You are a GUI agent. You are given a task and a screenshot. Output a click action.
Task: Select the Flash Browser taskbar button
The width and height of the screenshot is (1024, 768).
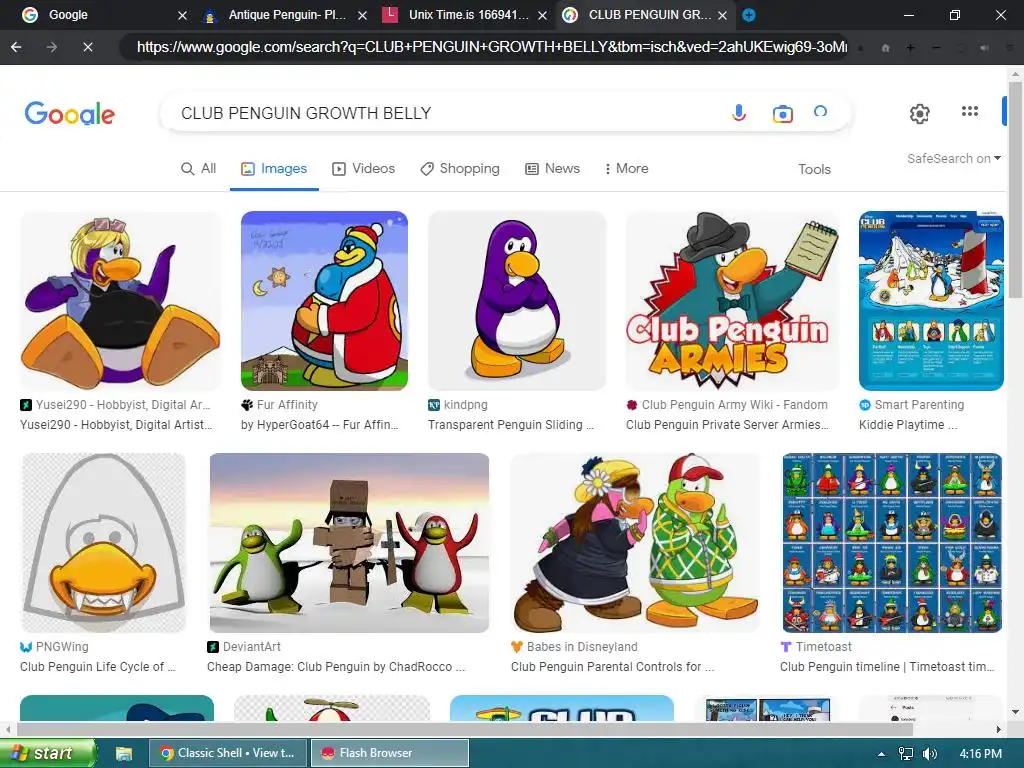[x=389, y=753]
